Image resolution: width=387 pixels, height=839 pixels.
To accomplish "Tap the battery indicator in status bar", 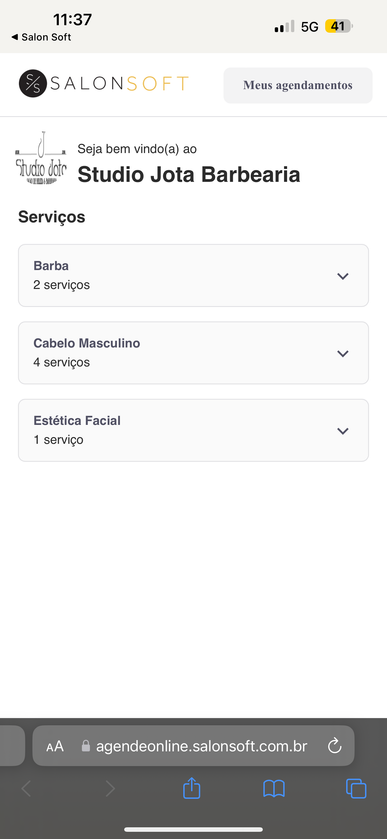I will [x=338, y=26].
